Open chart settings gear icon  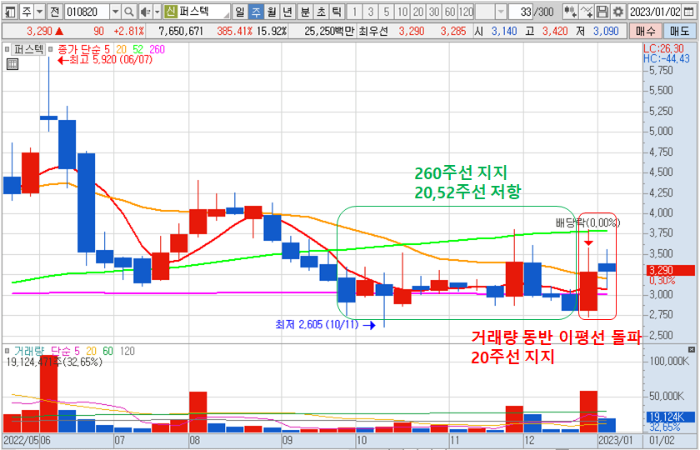[618, 11]
